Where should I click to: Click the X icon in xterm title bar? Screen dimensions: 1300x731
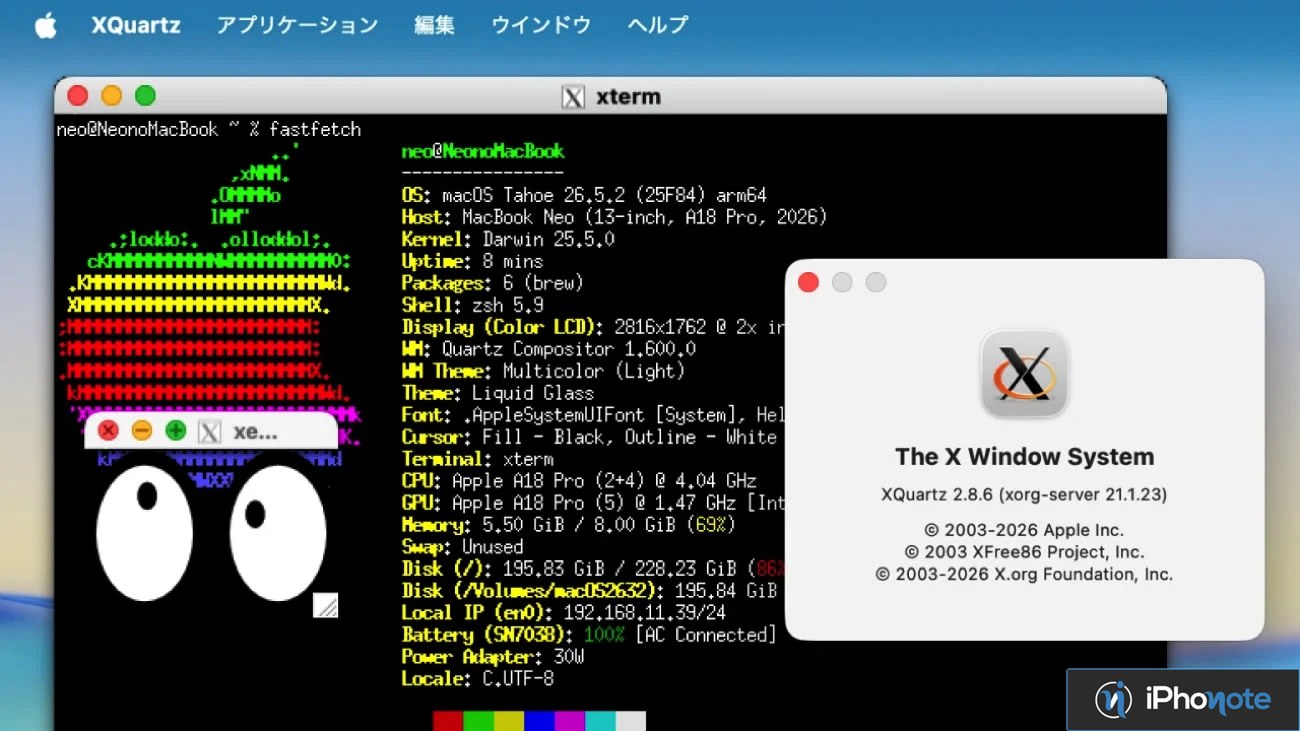click(x=573, y=97)
